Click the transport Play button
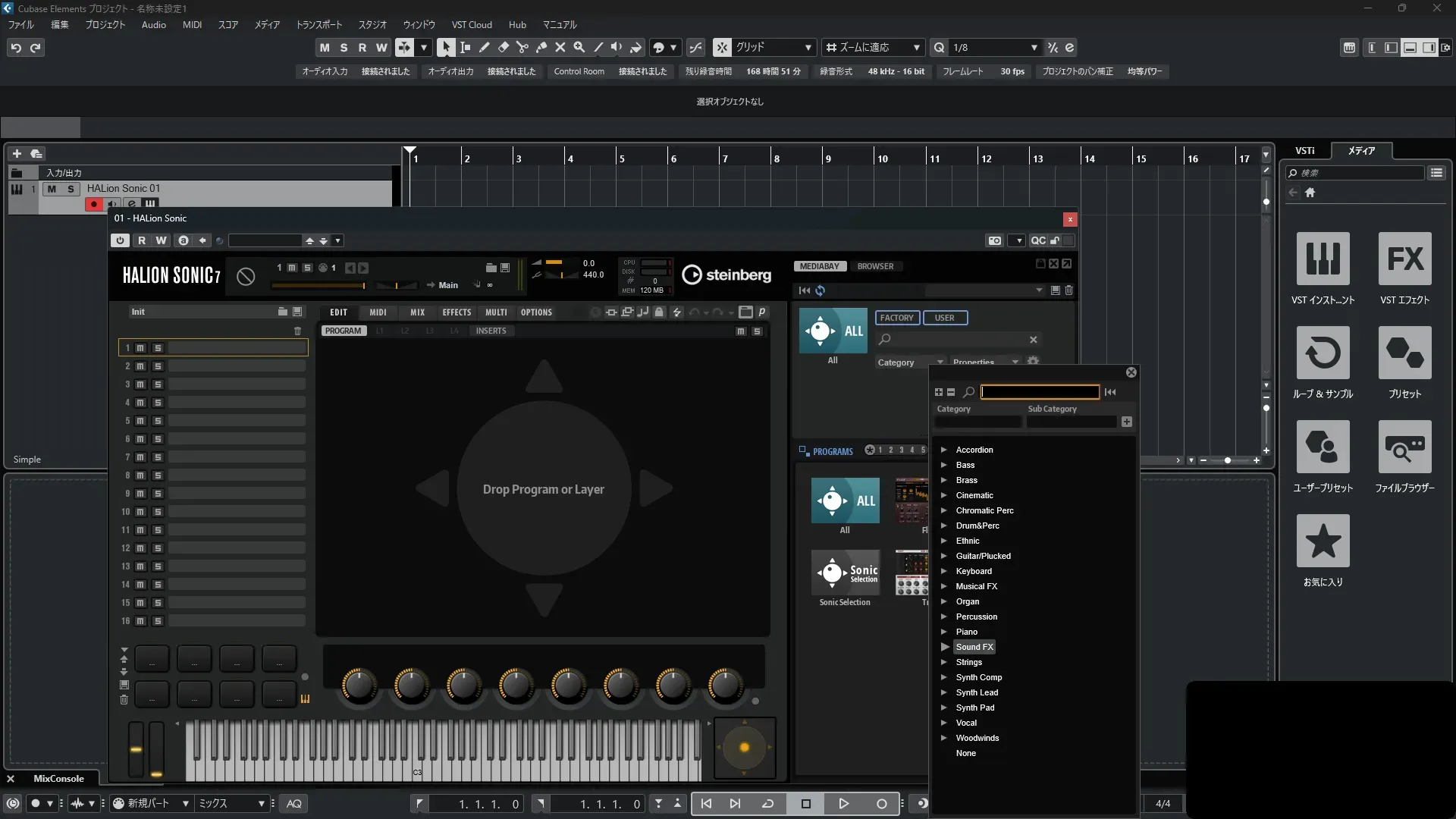The width and height of the screenshot is (1456, 819). 843,804
